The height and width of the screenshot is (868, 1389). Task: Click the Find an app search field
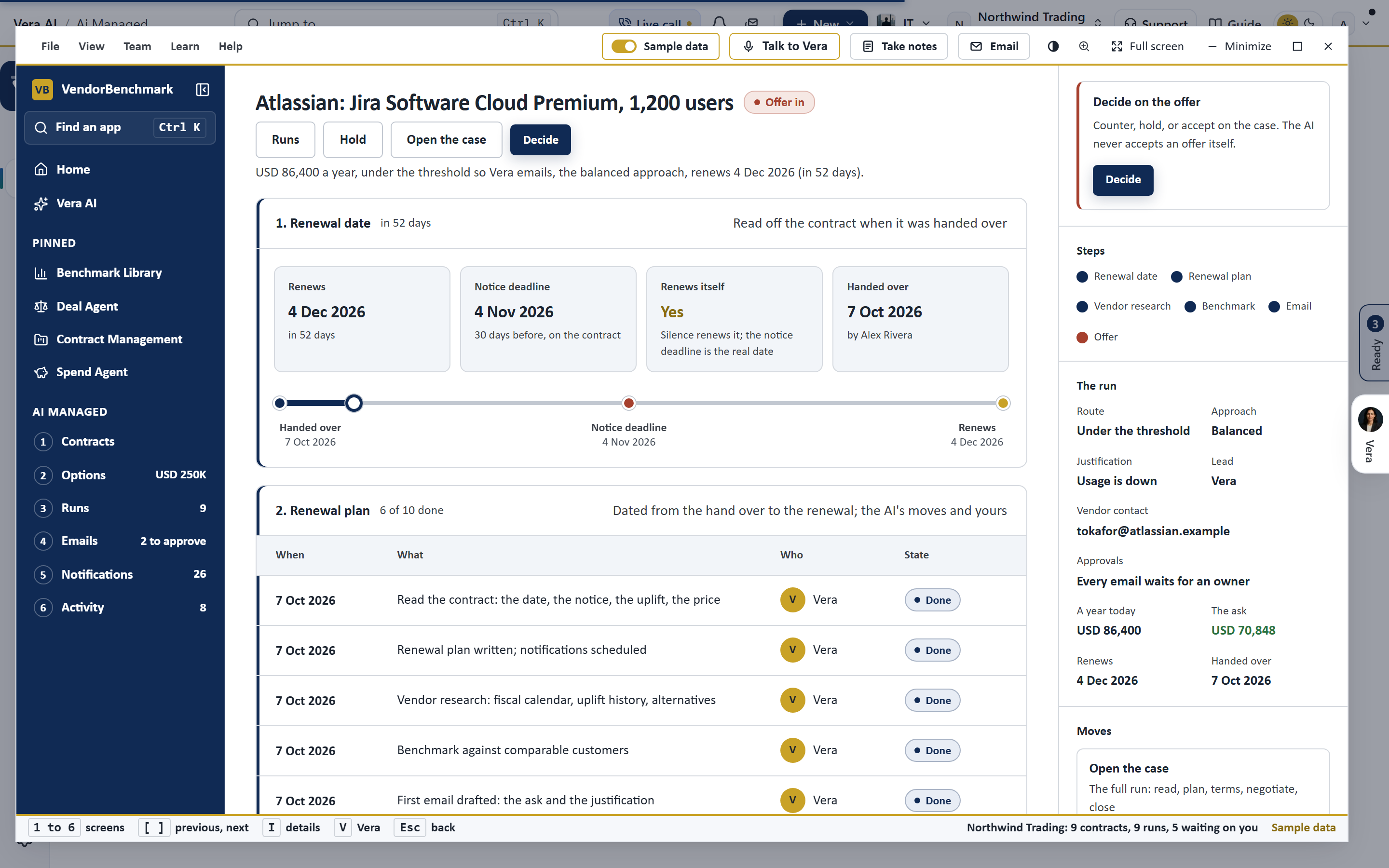(x=120, y=127)
